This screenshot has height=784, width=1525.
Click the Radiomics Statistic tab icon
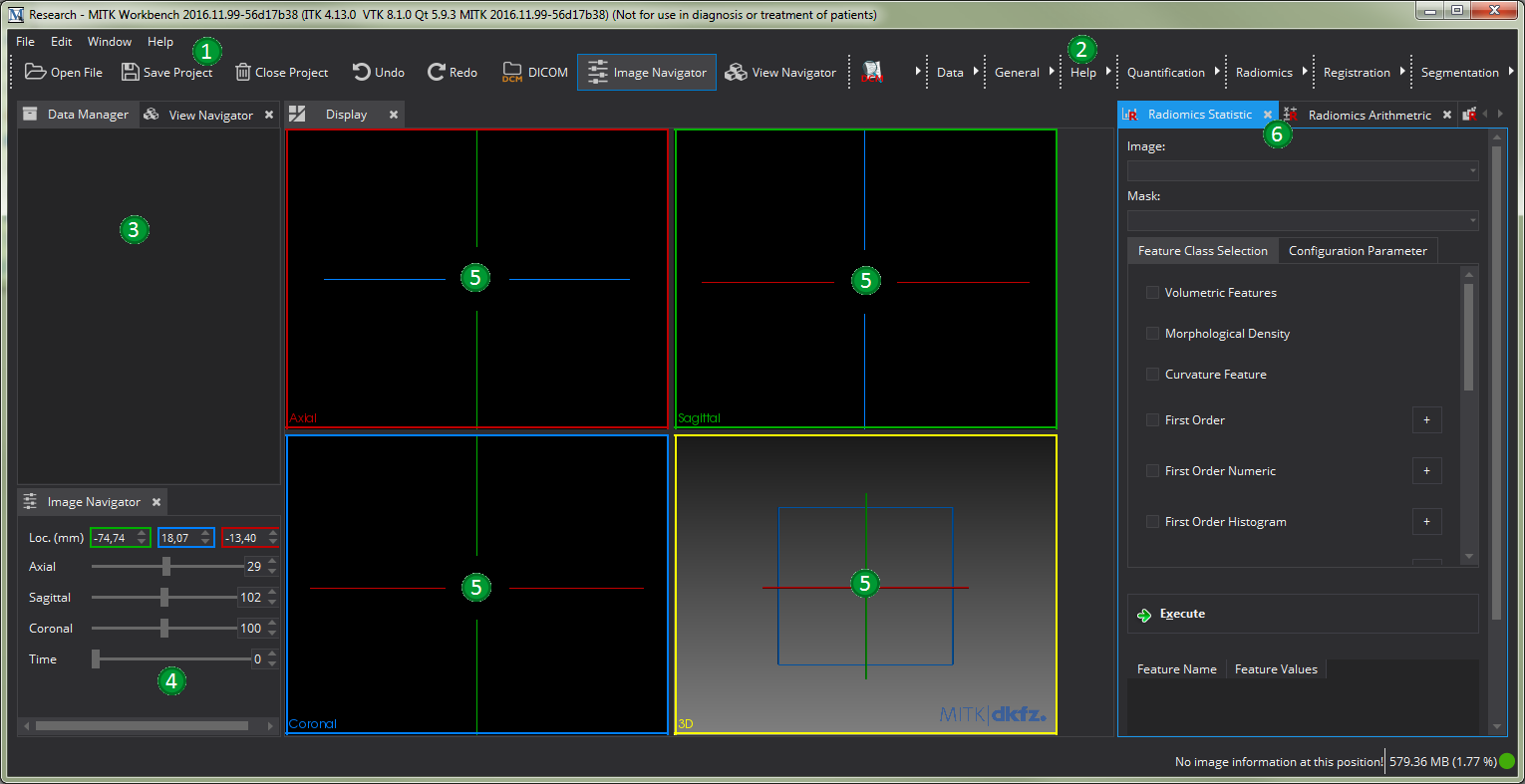point(1130,115)
